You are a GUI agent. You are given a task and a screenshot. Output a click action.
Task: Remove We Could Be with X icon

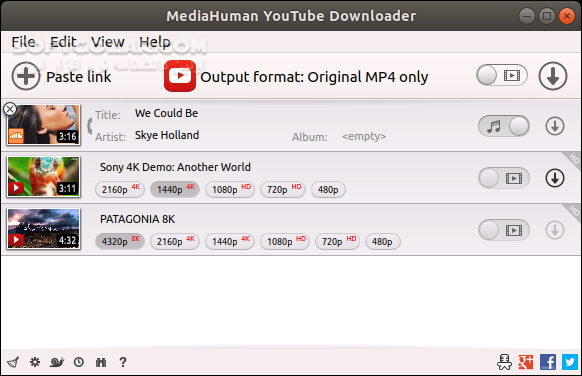10,109
